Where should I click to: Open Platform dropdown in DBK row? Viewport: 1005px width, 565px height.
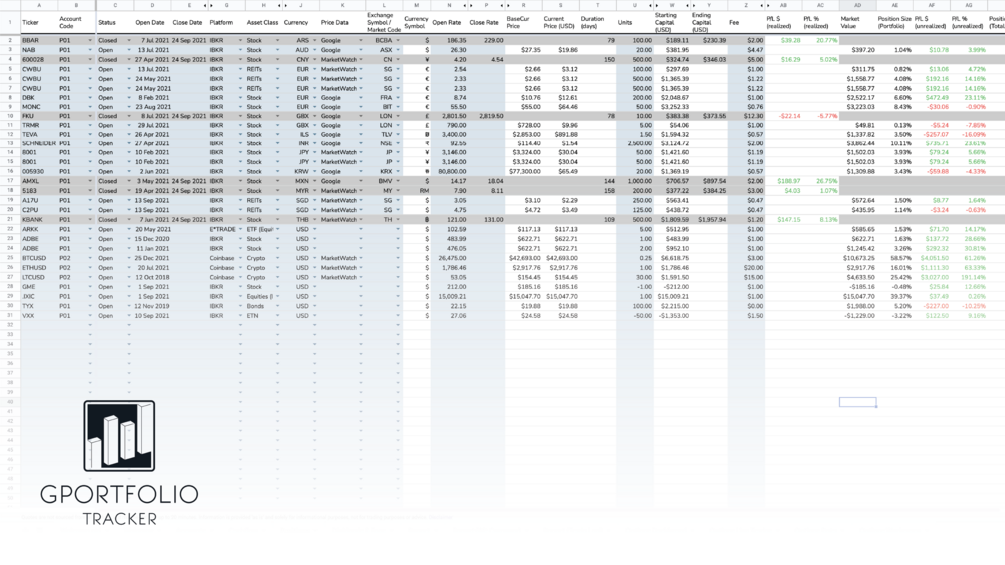coord(240,98)
